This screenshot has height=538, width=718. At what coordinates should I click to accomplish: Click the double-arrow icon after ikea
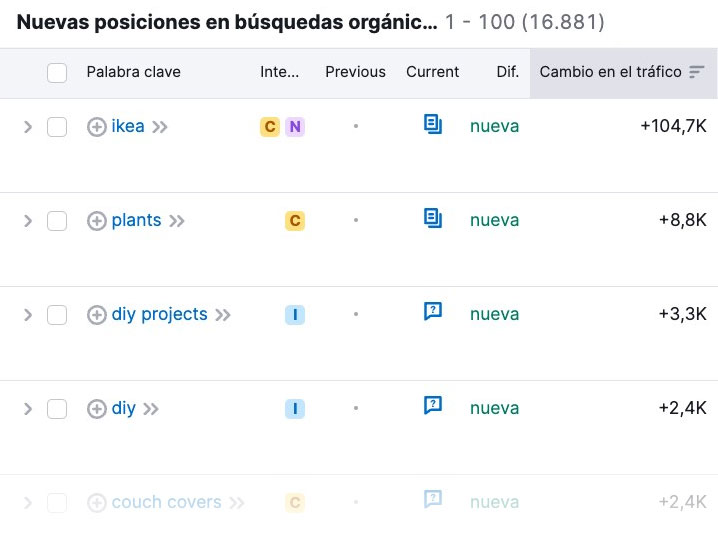[x=160, y=127]
